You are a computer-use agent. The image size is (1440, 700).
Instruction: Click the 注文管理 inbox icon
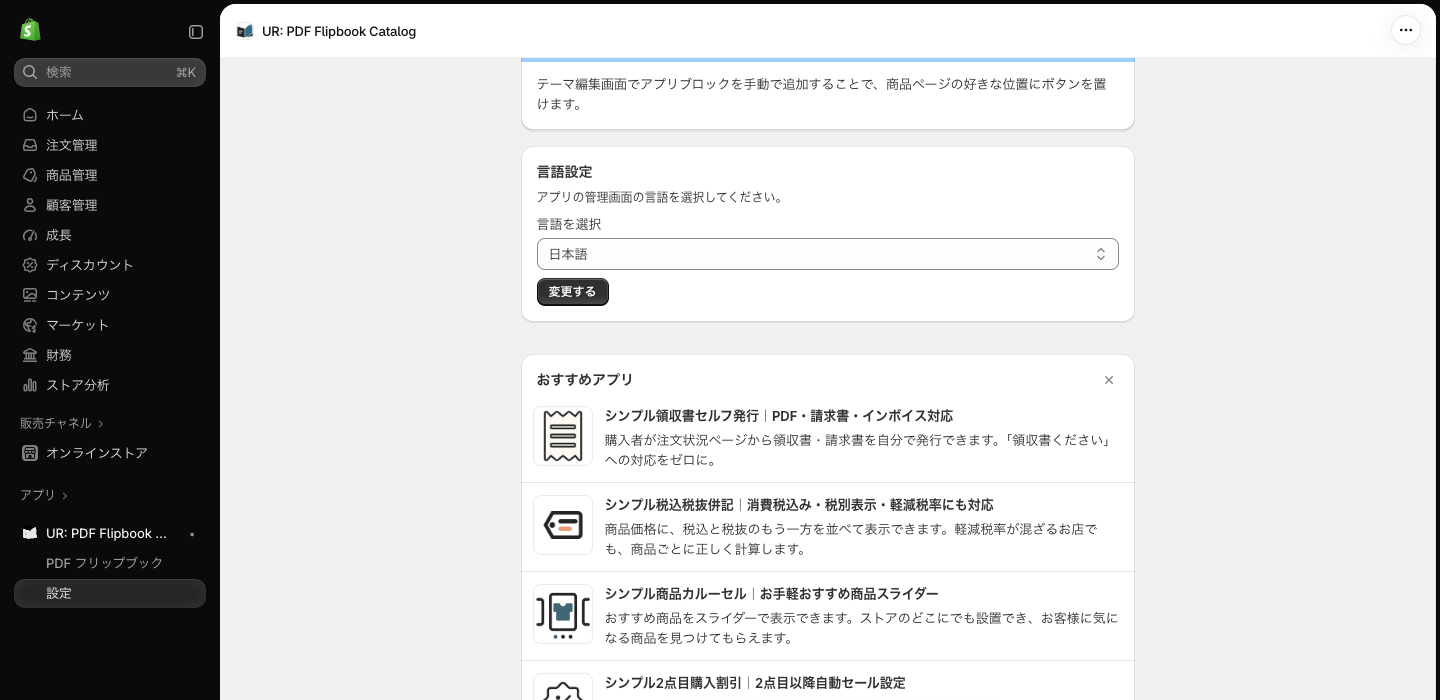[x=30, y=145]
